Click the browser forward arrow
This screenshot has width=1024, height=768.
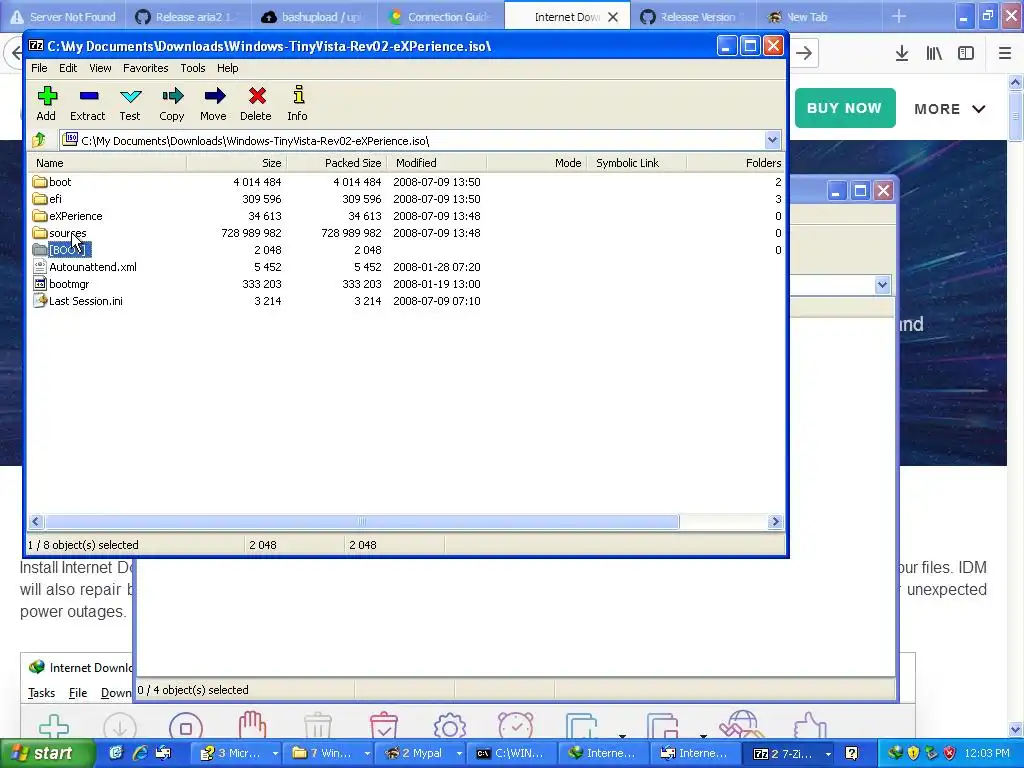tap(804, 54)
